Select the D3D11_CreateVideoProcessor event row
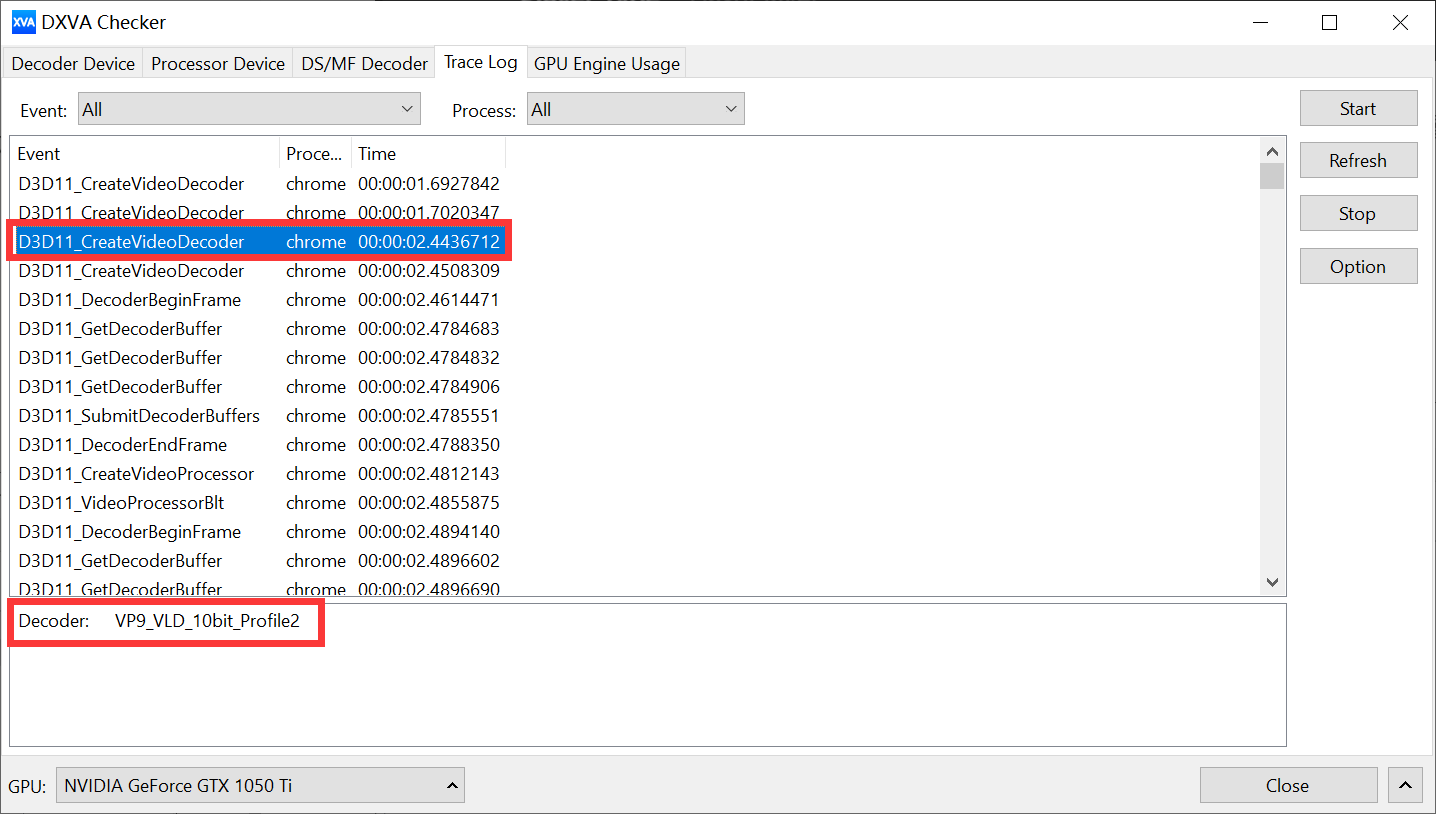This screenshot has height=814, width=1436. tap(137, 473)
